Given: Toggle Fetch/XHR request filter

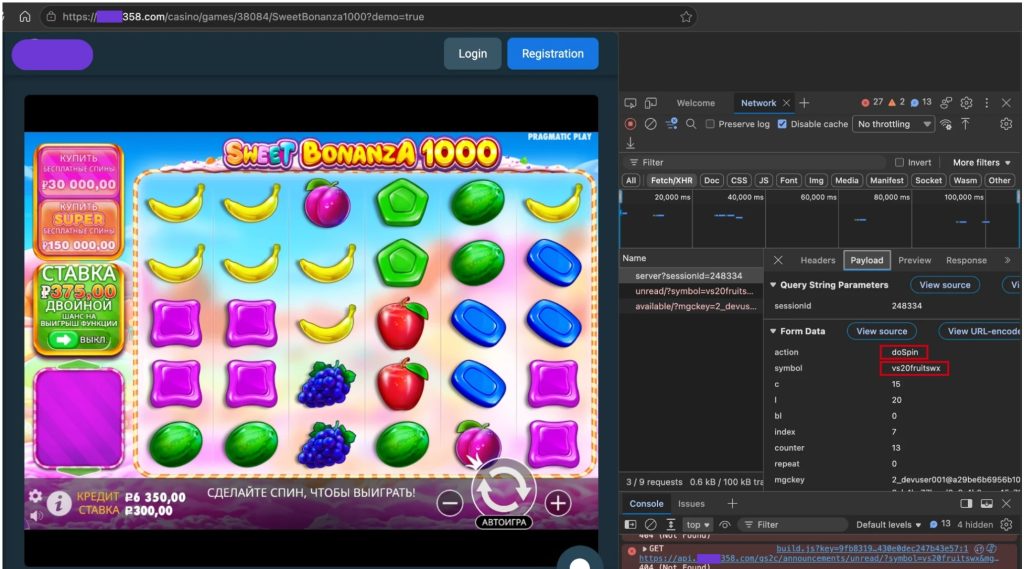Looking at the screenshot, I should tap(671, 181).
